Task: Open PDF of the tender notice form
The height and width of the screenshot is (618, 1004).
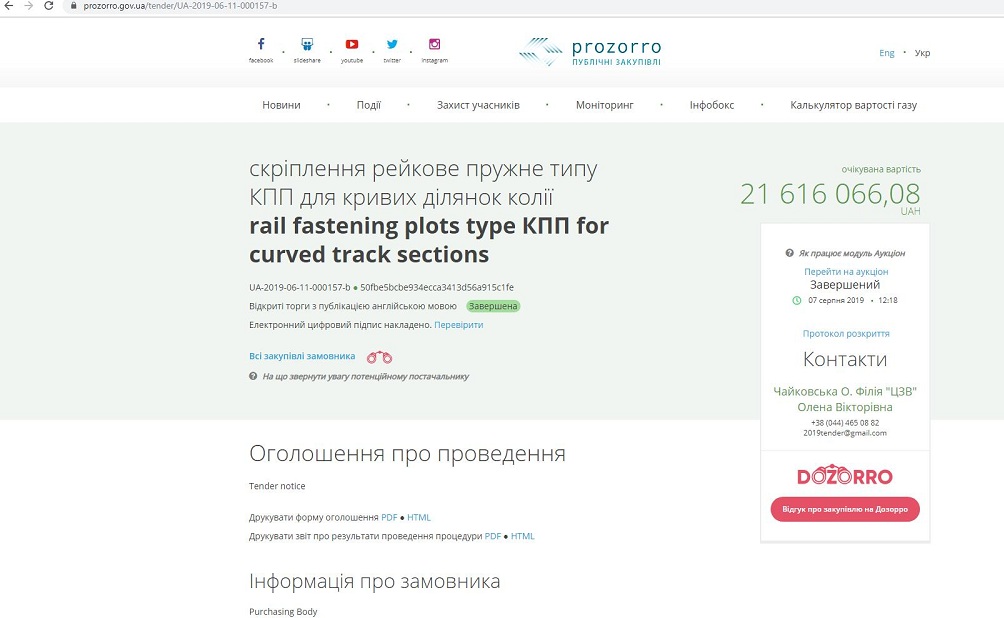Action: (389, 518)
